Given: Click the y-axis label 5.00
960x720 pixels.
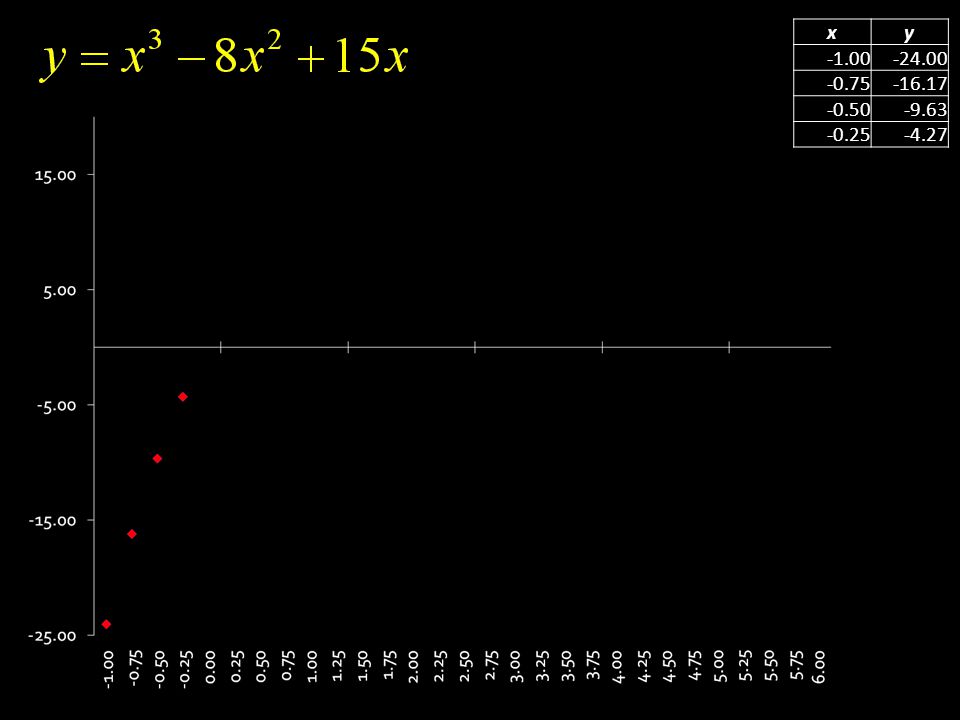Looking at the screenshot, I should coord(59,290).
